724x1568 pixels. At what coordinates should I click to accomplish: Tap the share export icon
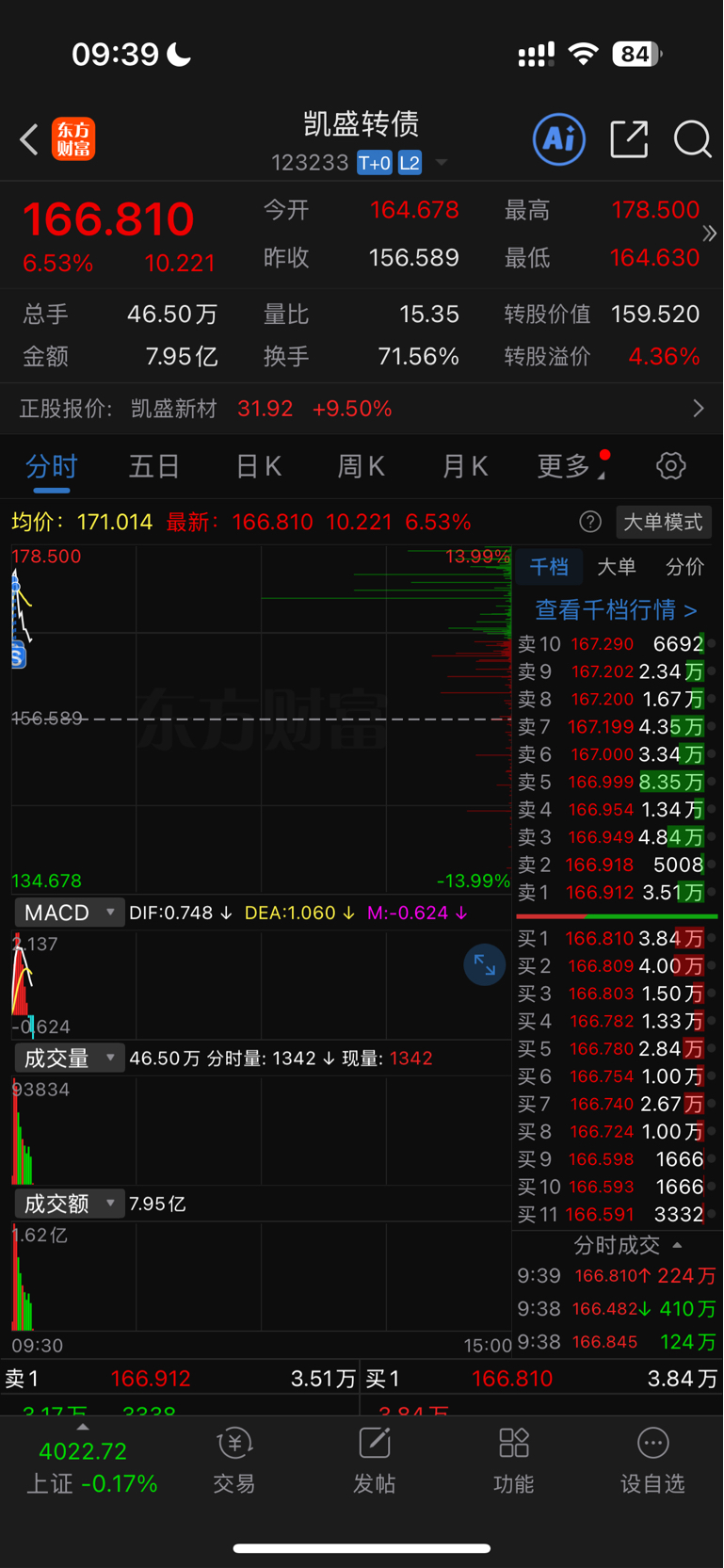tap(629, 139)
